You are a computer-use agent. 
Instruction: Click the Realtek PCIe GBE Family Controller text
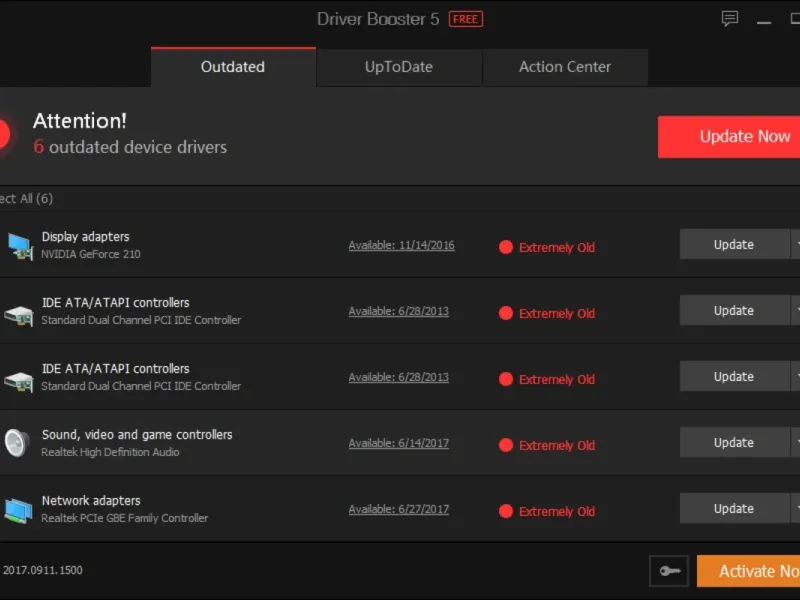tap(124, 518)
